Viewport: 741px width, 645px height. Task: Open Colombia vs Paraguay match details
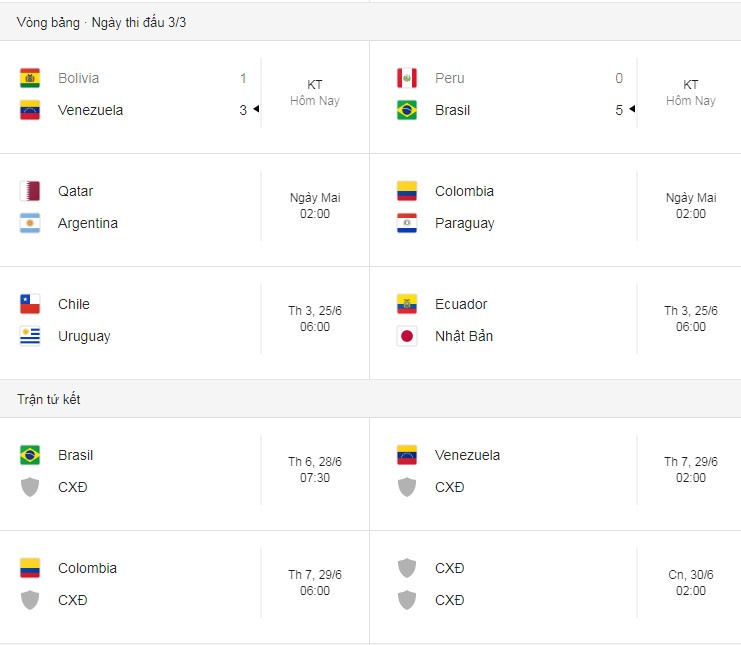pos(555,210)
